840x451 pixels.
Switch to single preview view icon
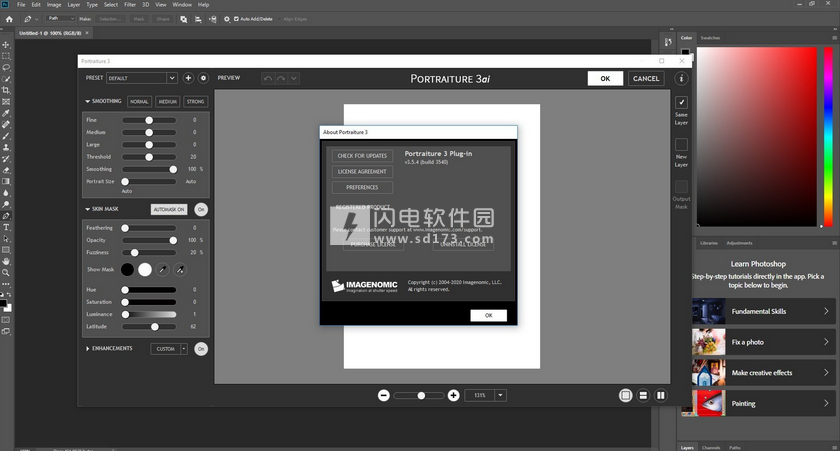[625, 395]
